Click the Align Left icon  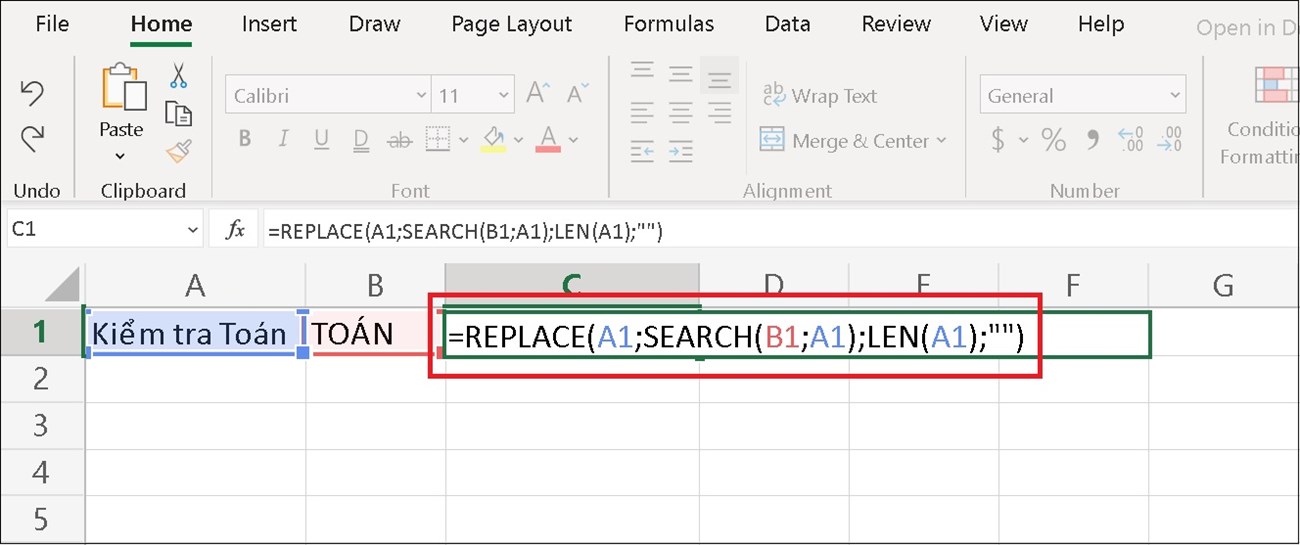642,111
